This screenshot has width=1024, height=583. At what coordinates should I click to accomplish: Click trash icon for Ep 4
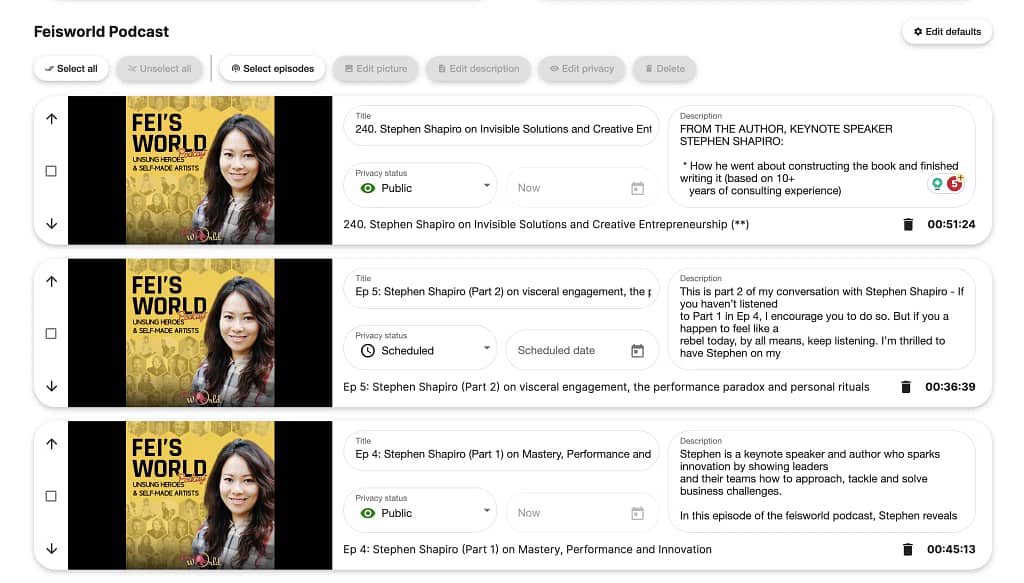click(908, 549)
